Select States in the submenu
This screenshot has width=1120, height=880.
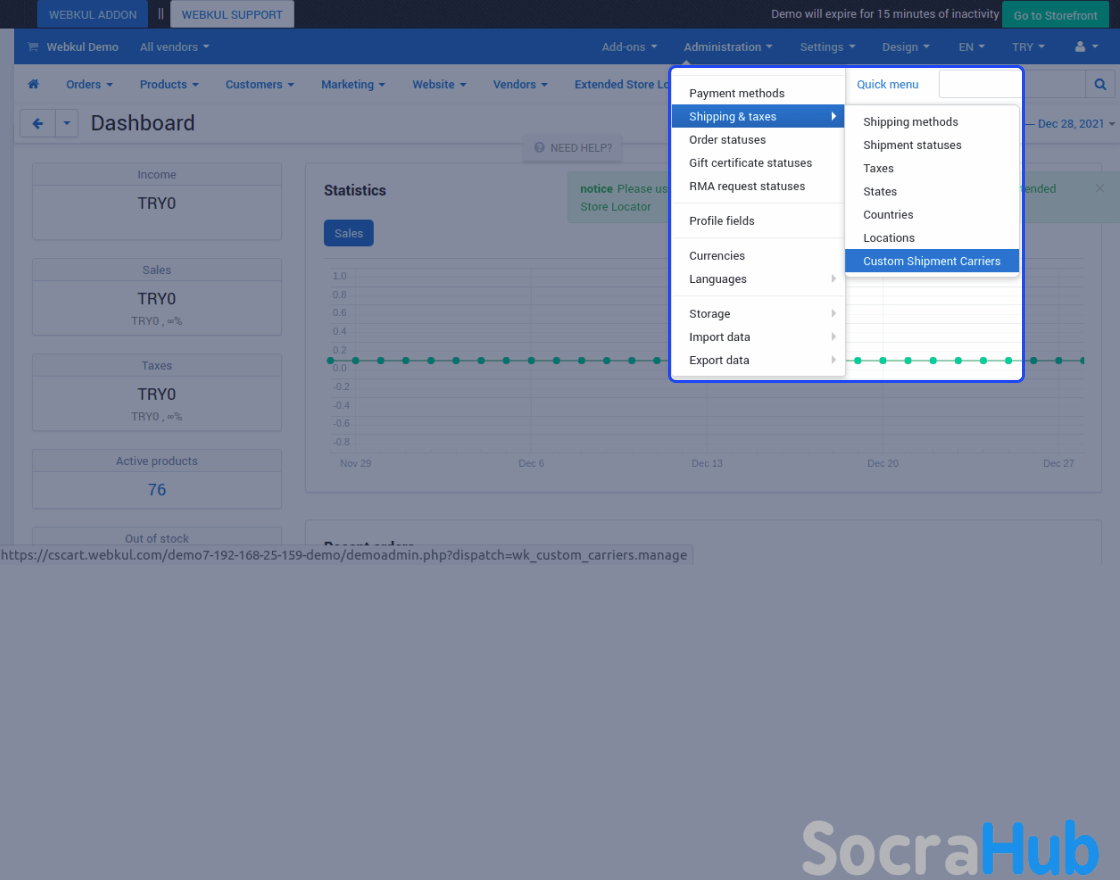click(x=879, y=191)
